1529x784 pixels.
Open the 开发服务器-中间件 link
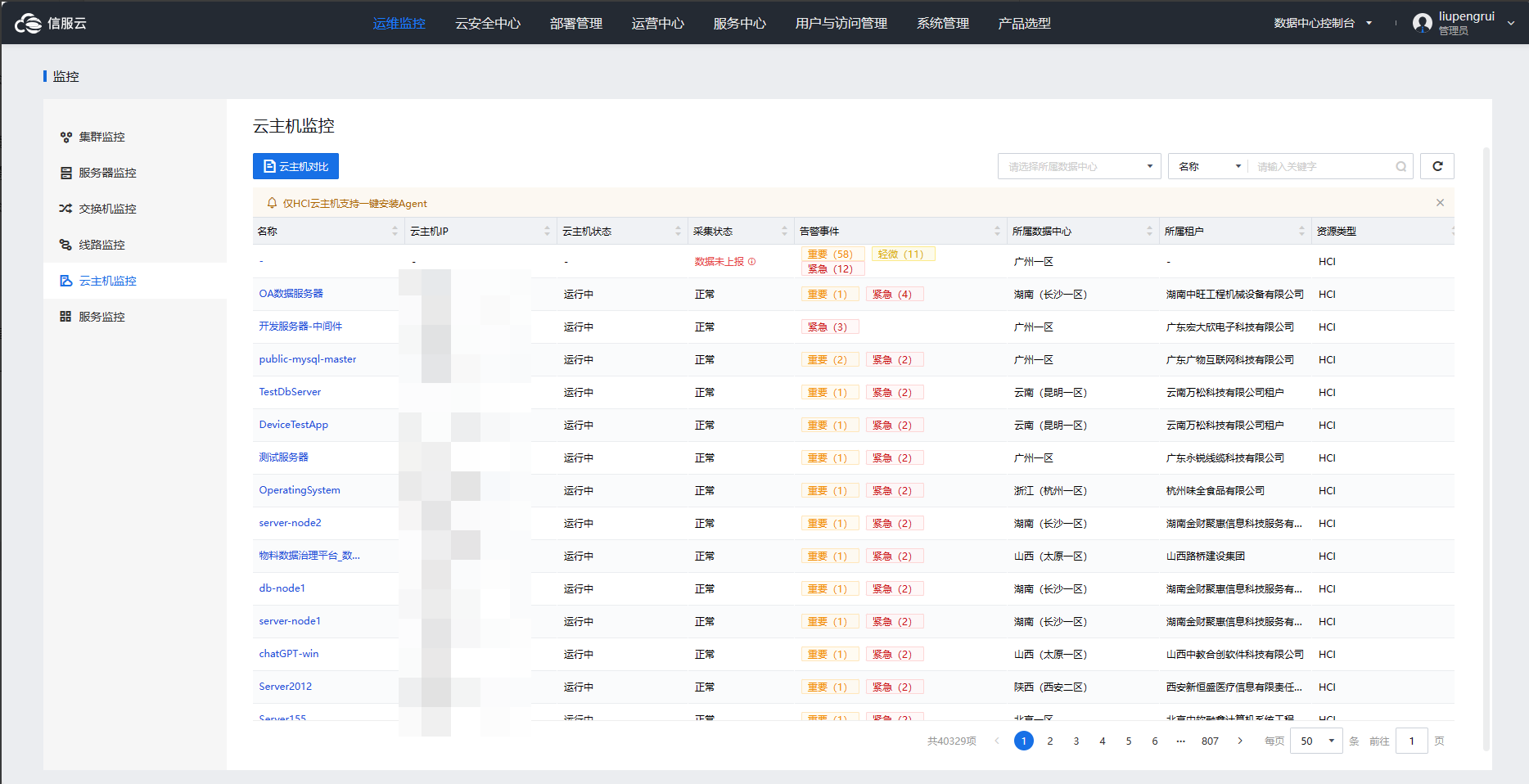300,327
